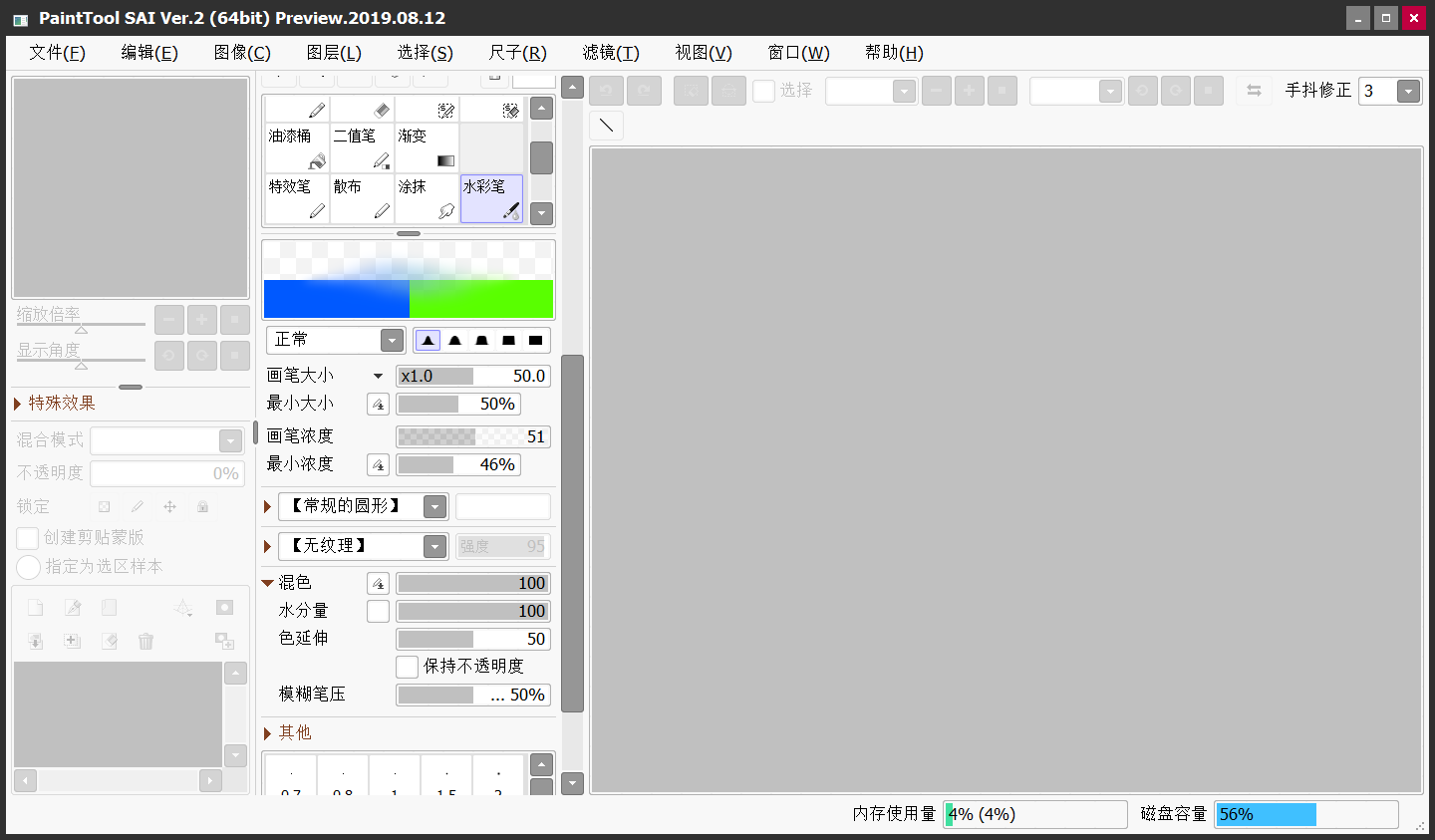
Task: Click the 画笔浓度 density slider
Action: 473,436
